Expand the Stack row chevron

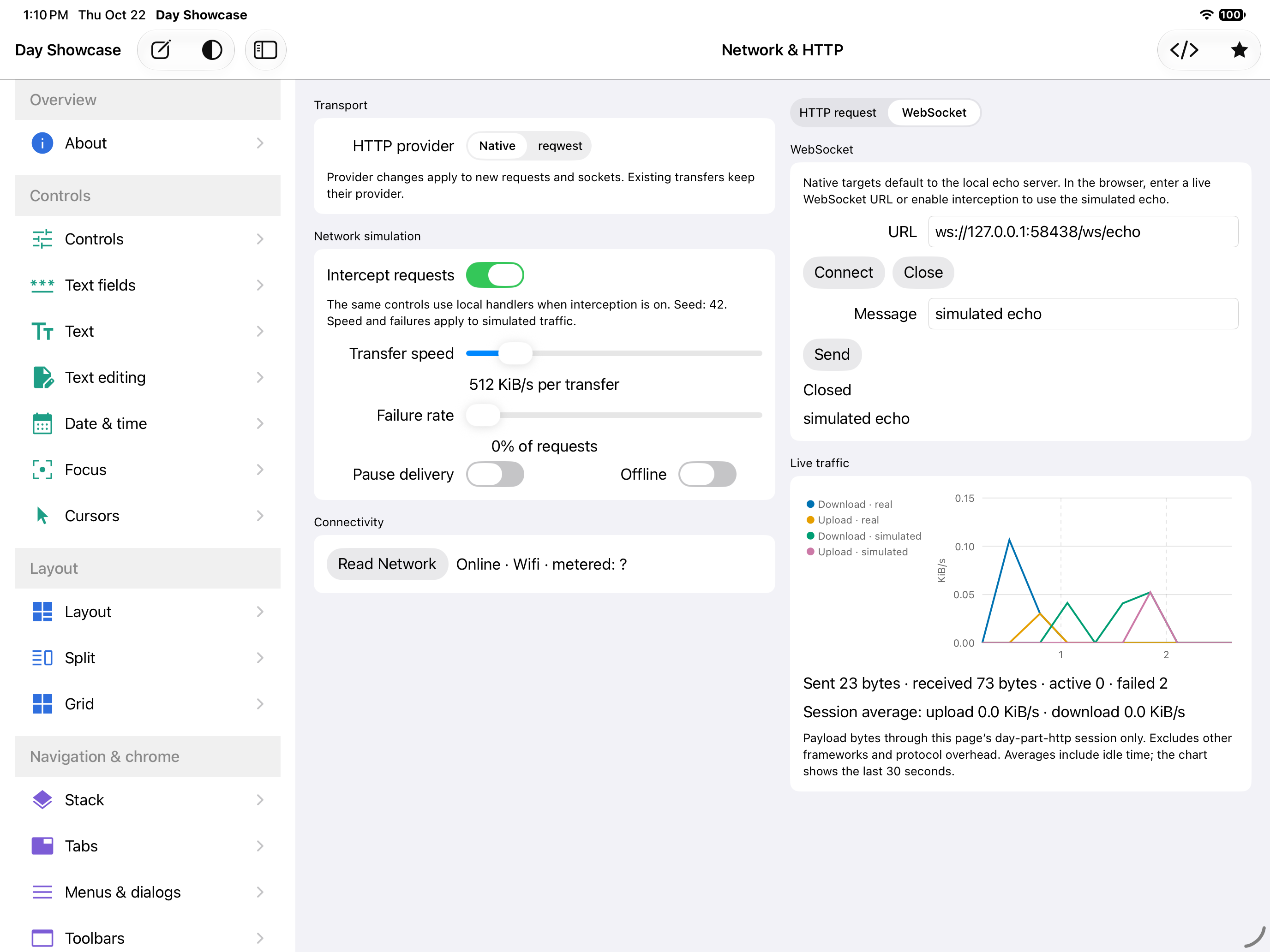[x=260, y=799]
